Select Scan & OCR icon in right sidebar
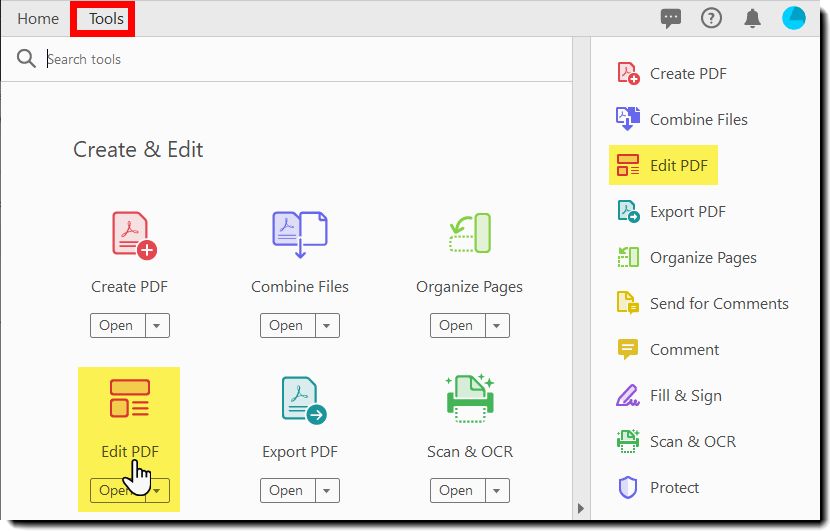The image size is (830, 531). [628, 441]
